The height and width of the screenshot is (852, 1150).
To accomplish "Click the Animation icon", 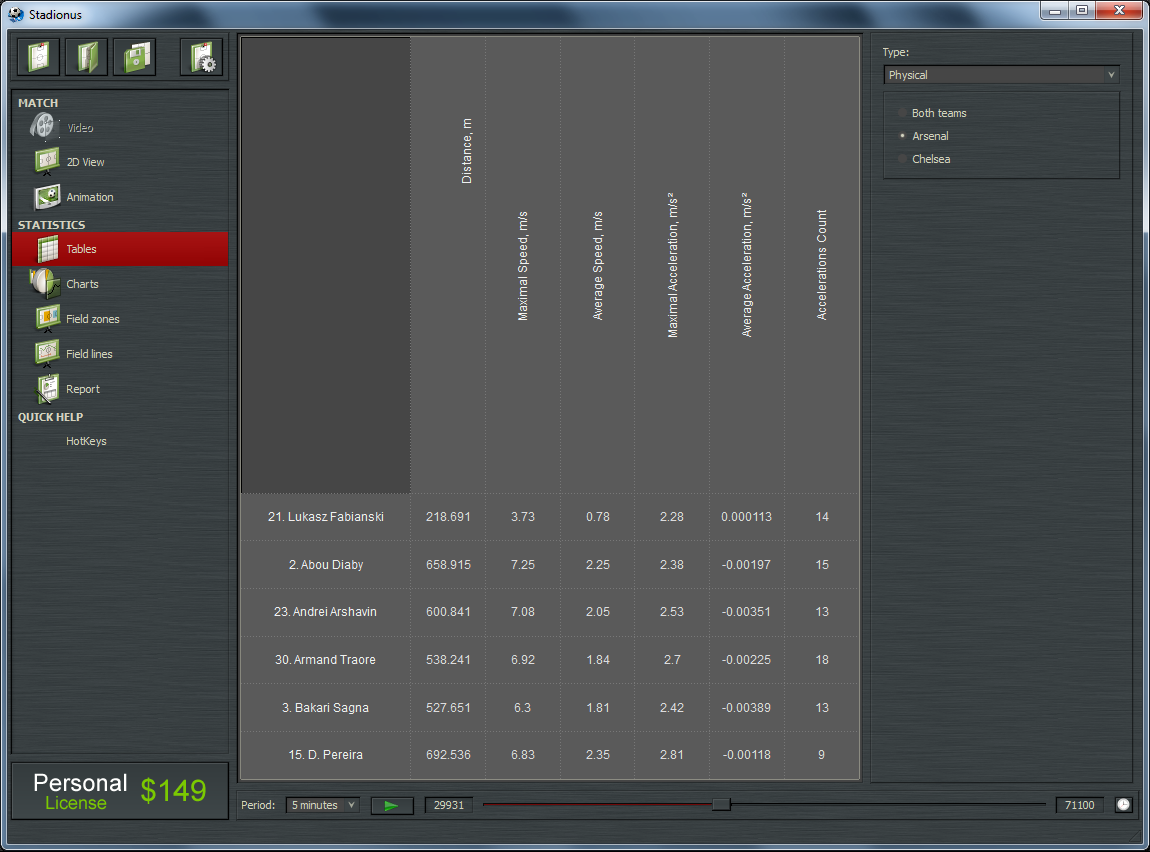I will click(x=47, y=197).
